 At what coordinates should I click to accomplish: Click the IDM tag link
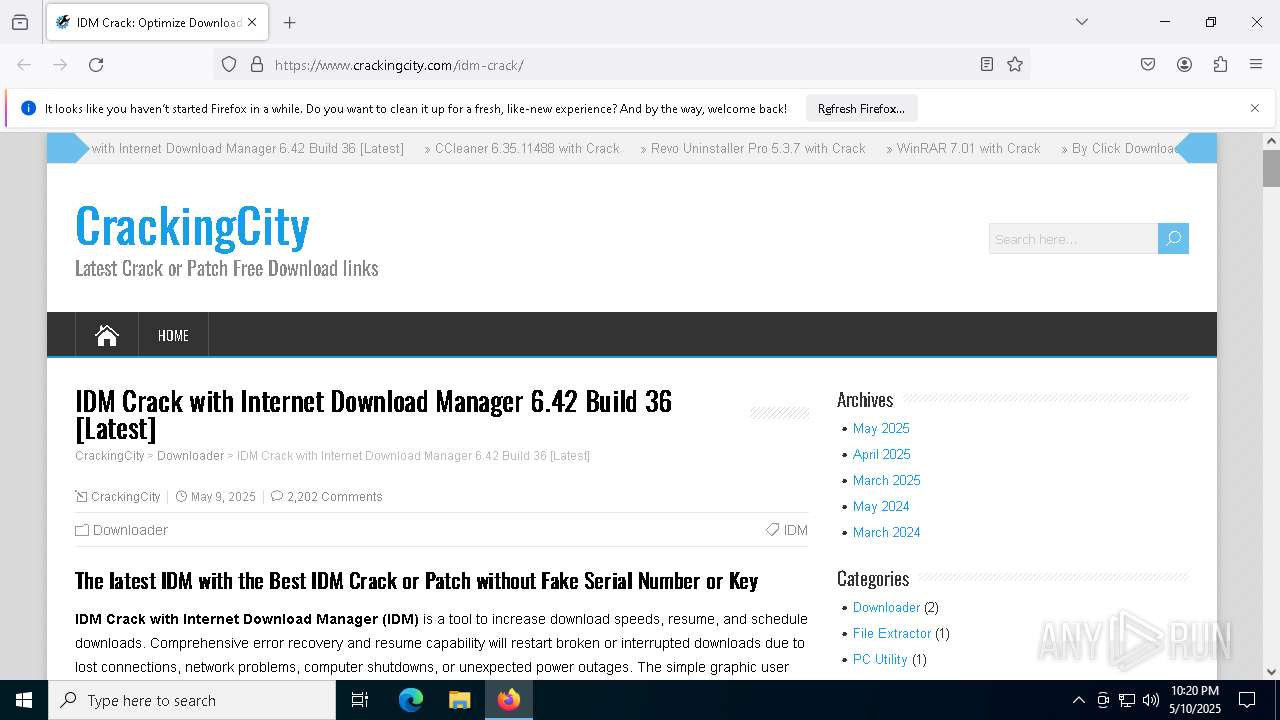tap(796, 530)
